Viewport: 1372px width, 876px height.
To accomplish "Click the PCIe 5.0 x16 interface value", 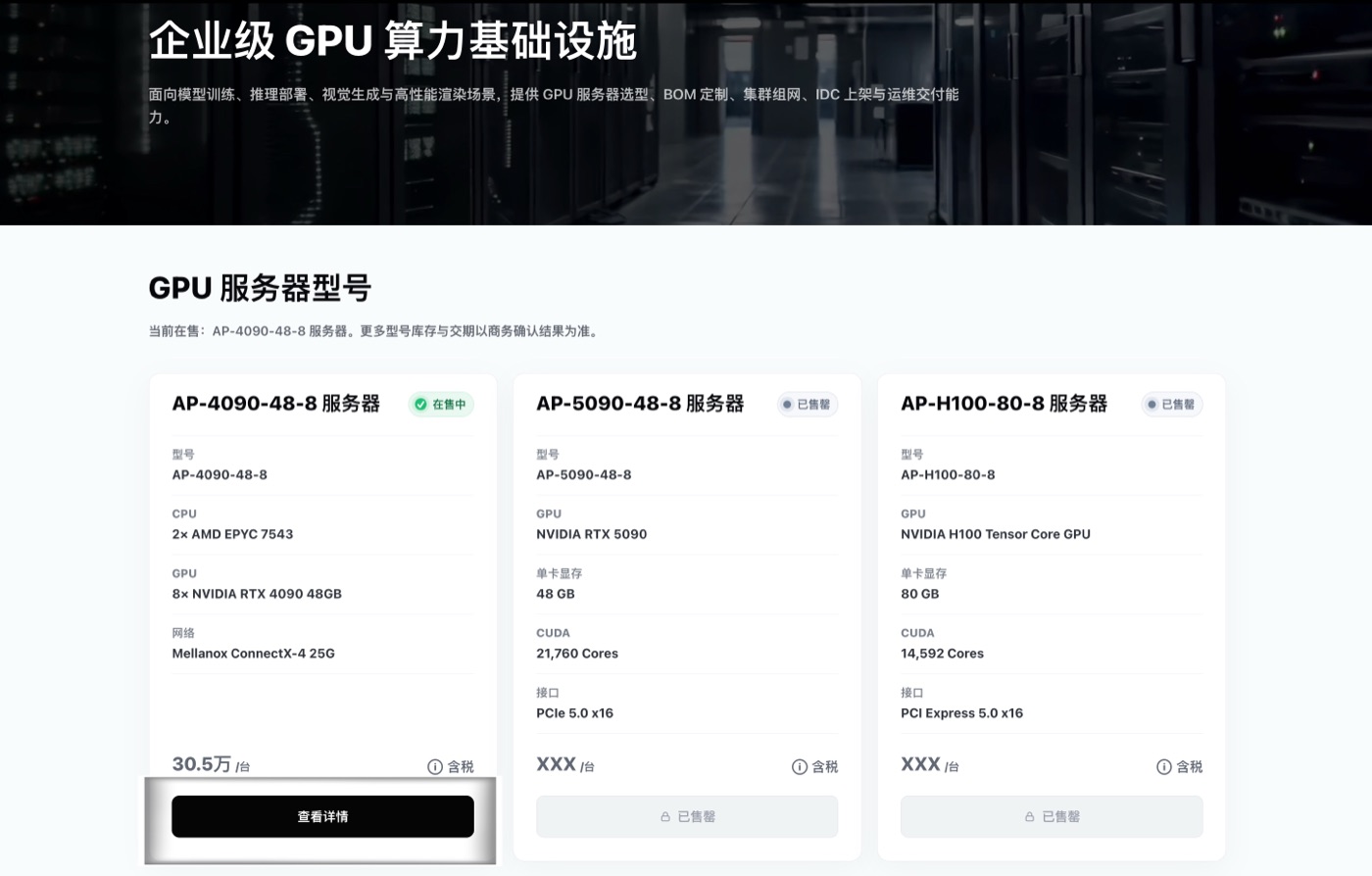I will point(575,713).
